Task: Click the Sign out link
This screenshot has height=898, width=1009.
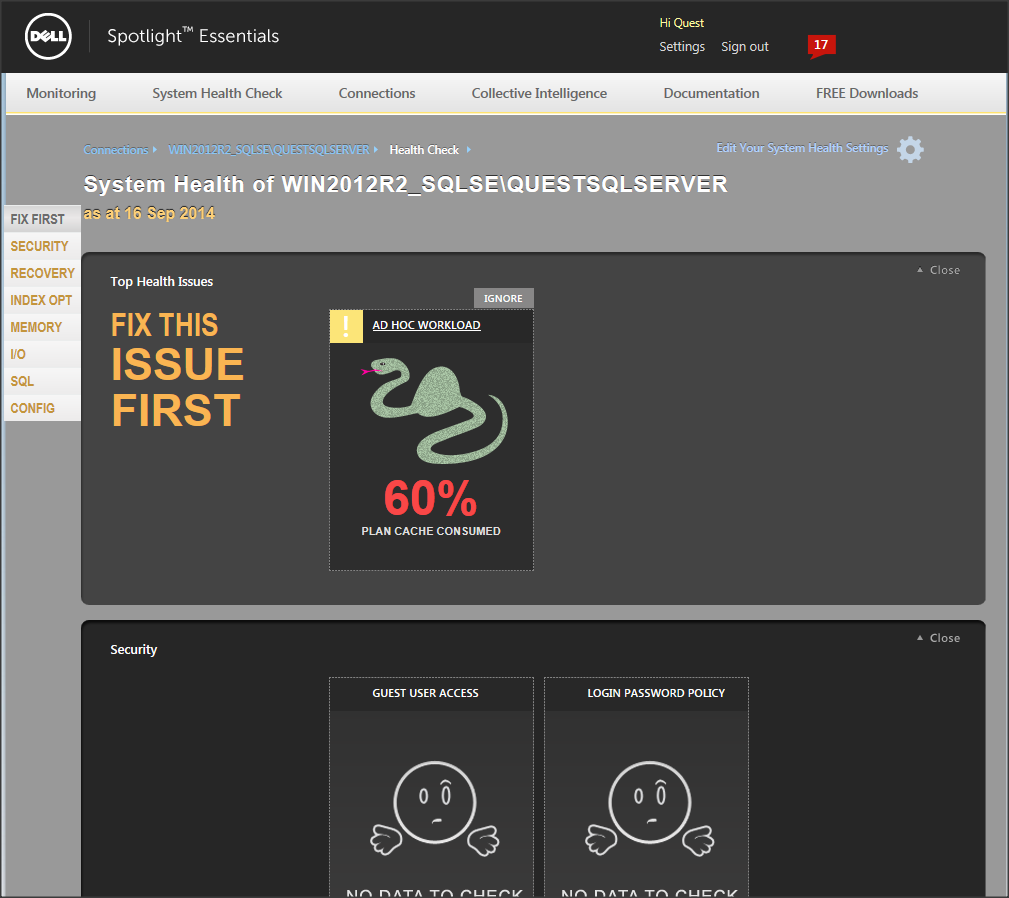Action: (x=745, y=46)
